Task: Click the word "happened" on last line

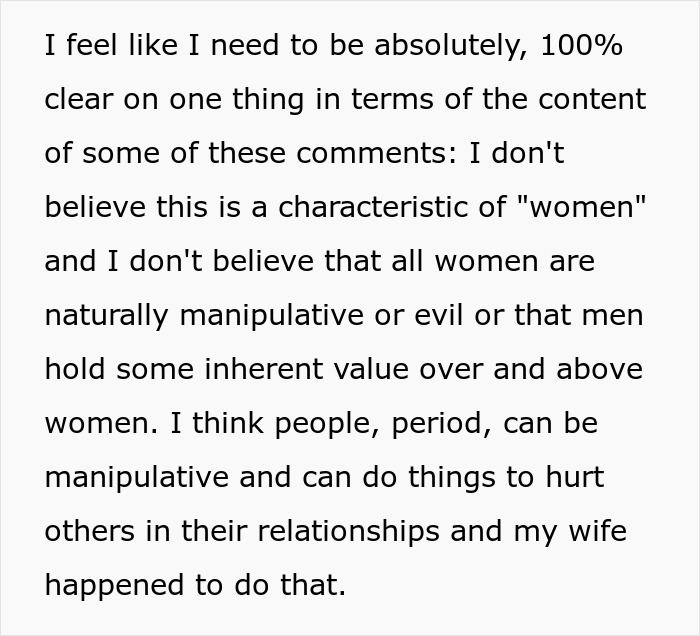Action: pos(111,585)
